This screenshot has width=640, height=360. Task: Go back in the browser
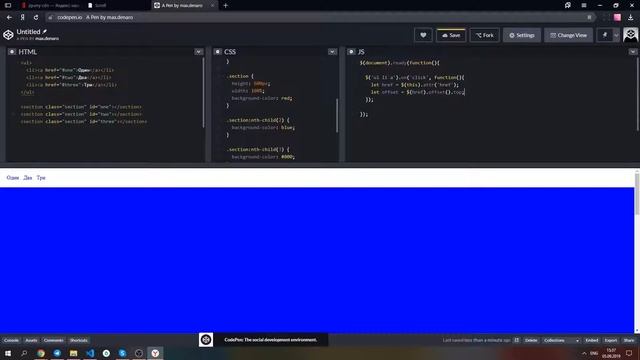click(9, 17)
